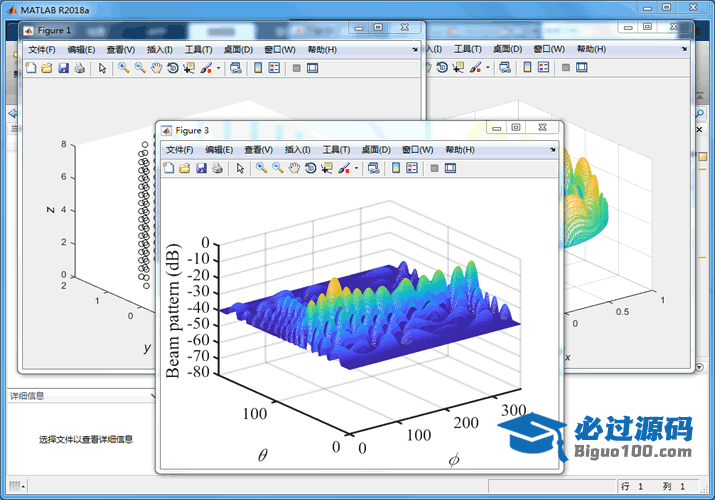Viewport: 715px width, 500px height.
Task: Select Zoom In tool in Figure 1
Action: (123, 68)
